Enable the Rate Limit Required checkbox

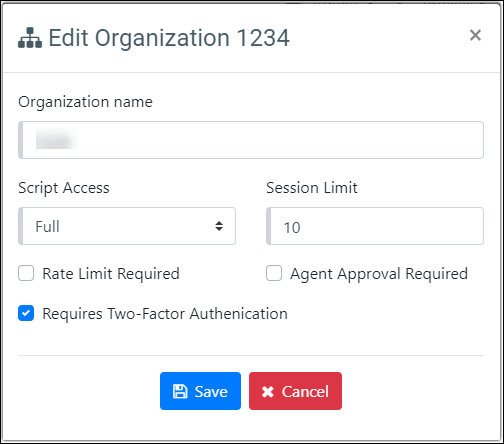point(26,273)
